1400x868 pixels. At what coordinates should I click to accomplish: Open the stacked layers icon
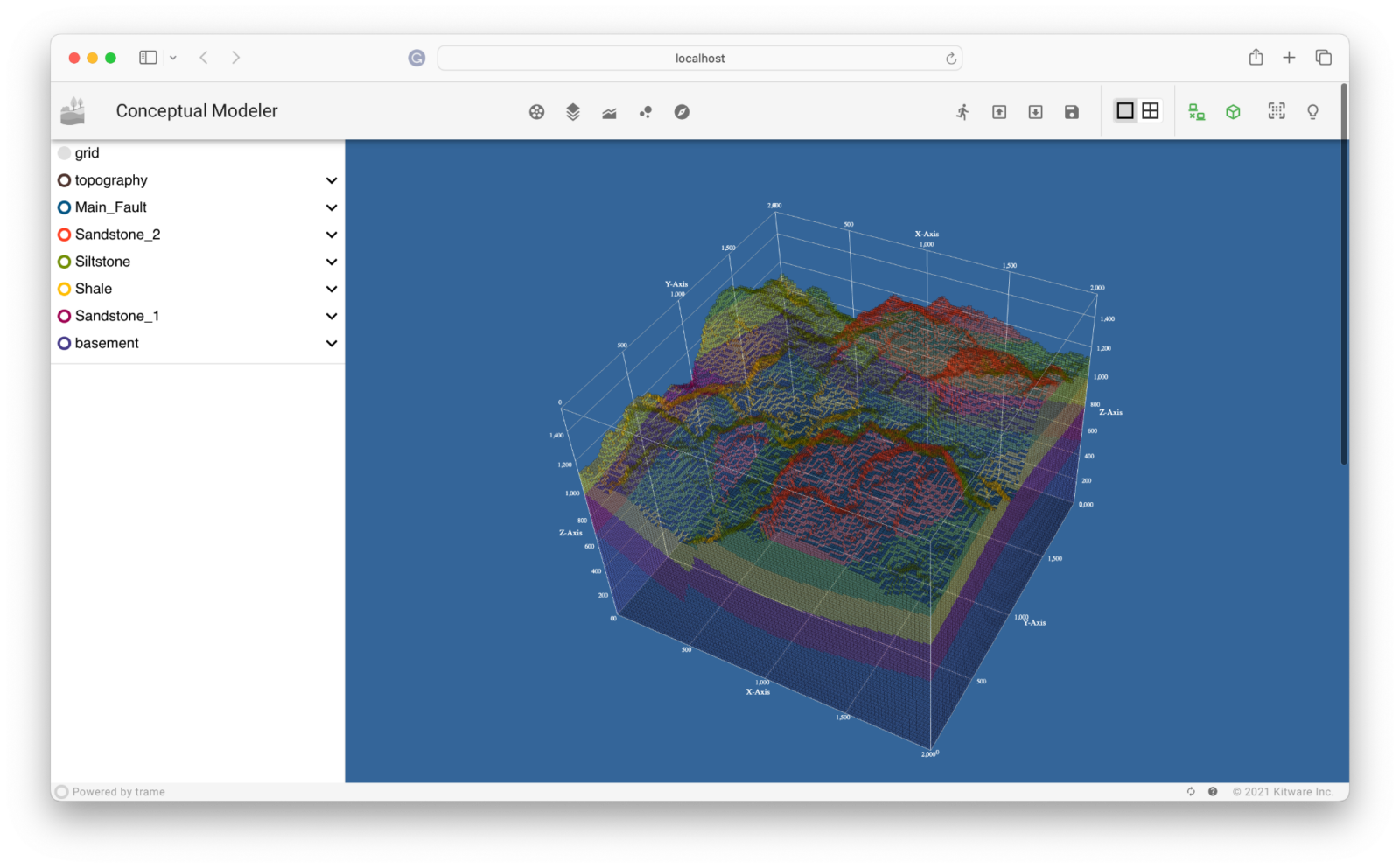pos(573,112)
